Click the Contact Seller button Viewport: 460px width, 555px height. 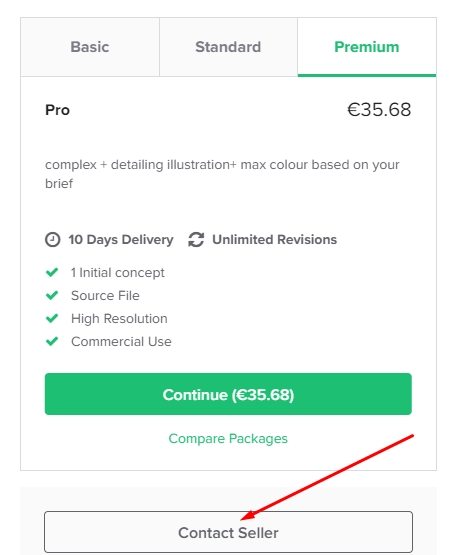click(228, 532)
